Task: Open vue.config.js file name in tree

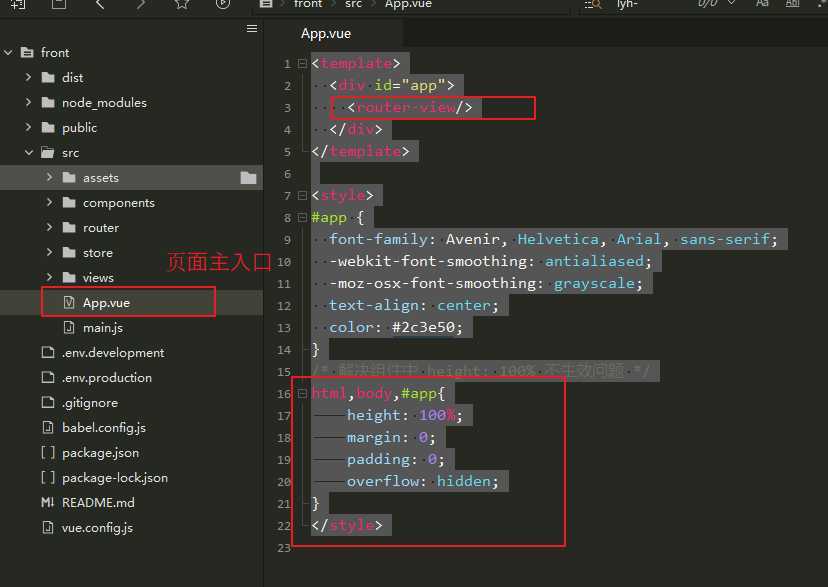Action: 97,528
